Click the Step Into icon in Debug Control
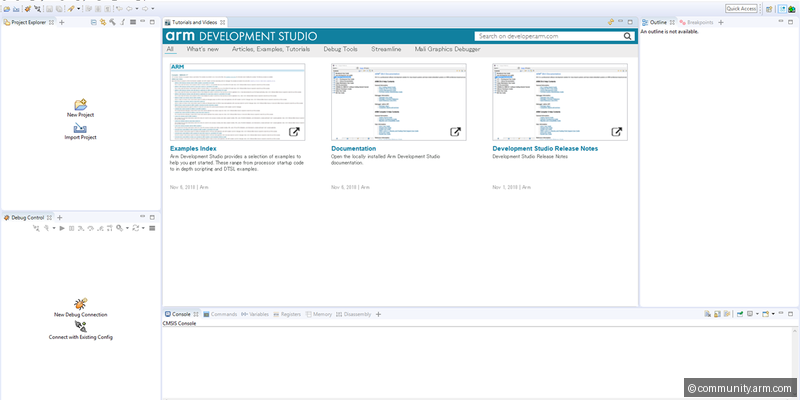 81,228
